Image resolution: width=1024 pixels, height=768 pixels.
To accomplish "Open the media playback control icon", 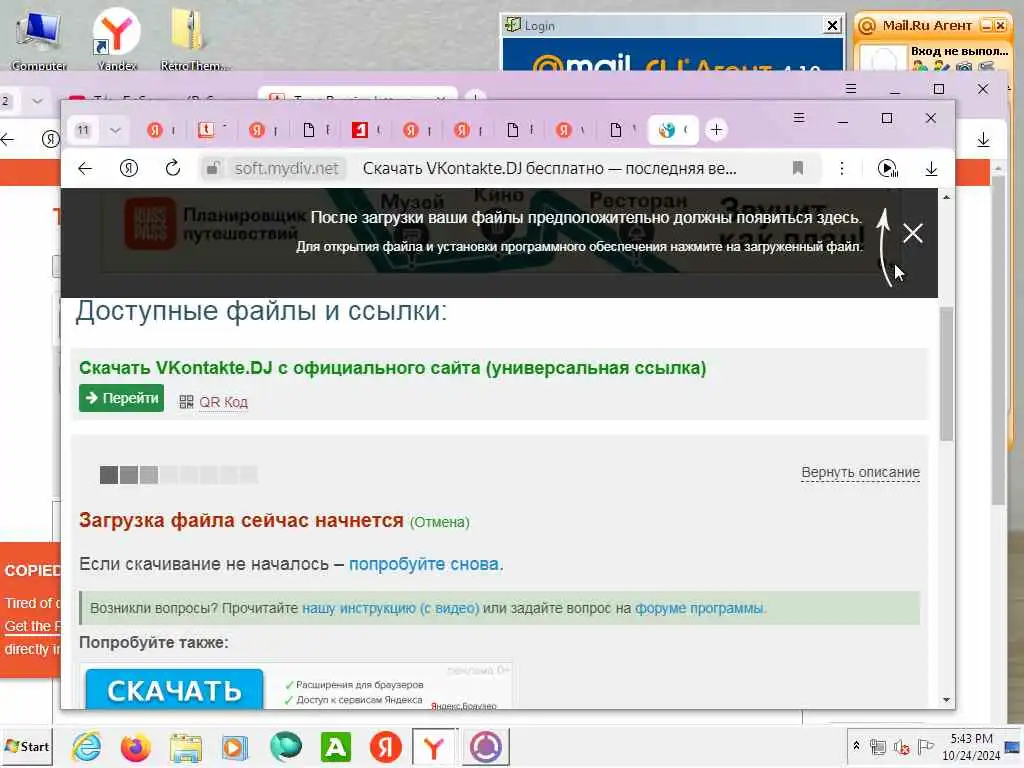I will [888, 168].
